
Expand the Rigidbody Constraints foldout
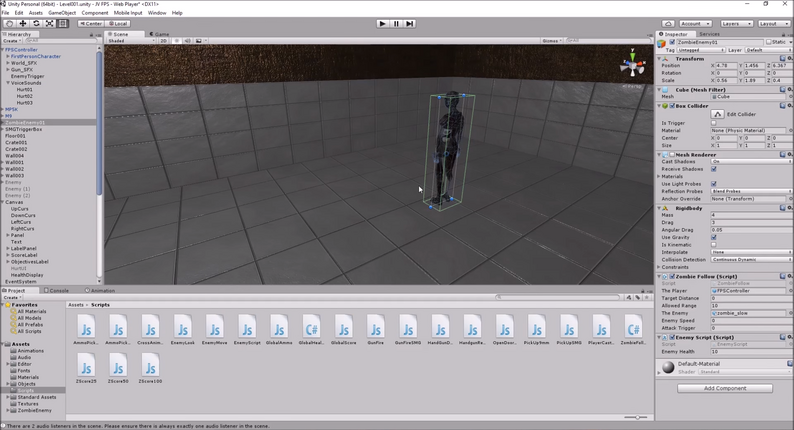pos(659,267)
